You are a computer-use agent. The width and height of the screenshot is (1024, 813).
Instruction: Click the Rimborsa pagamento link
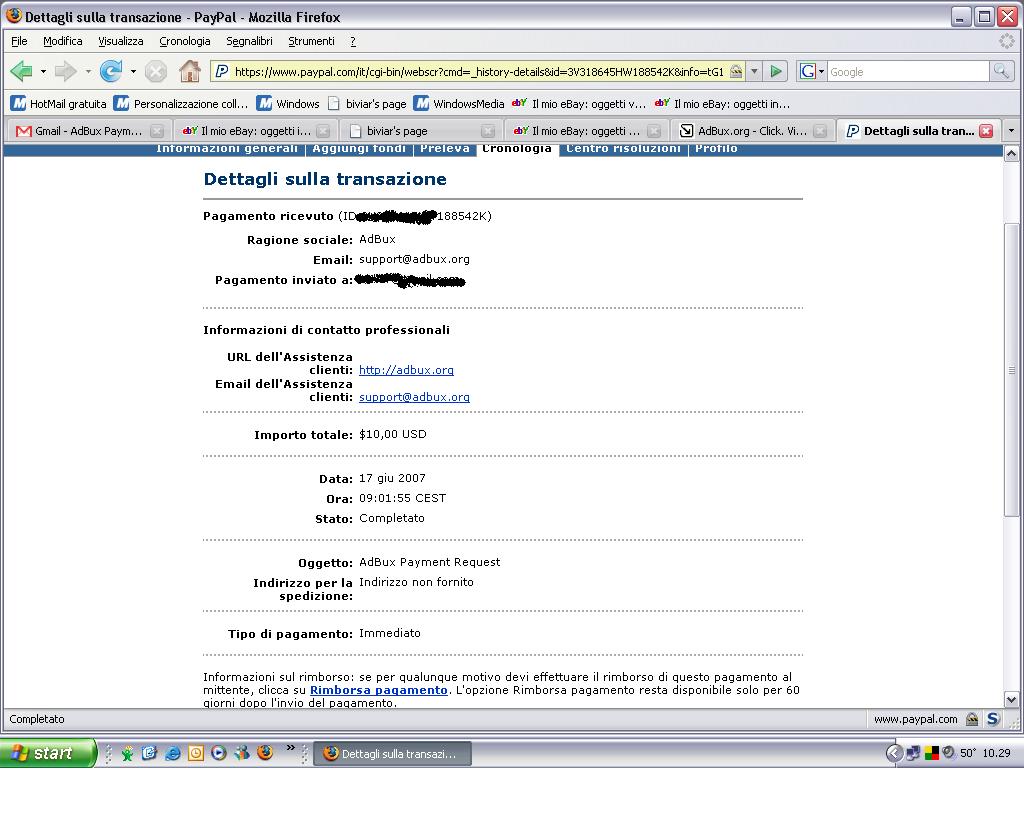coord(379,690)
